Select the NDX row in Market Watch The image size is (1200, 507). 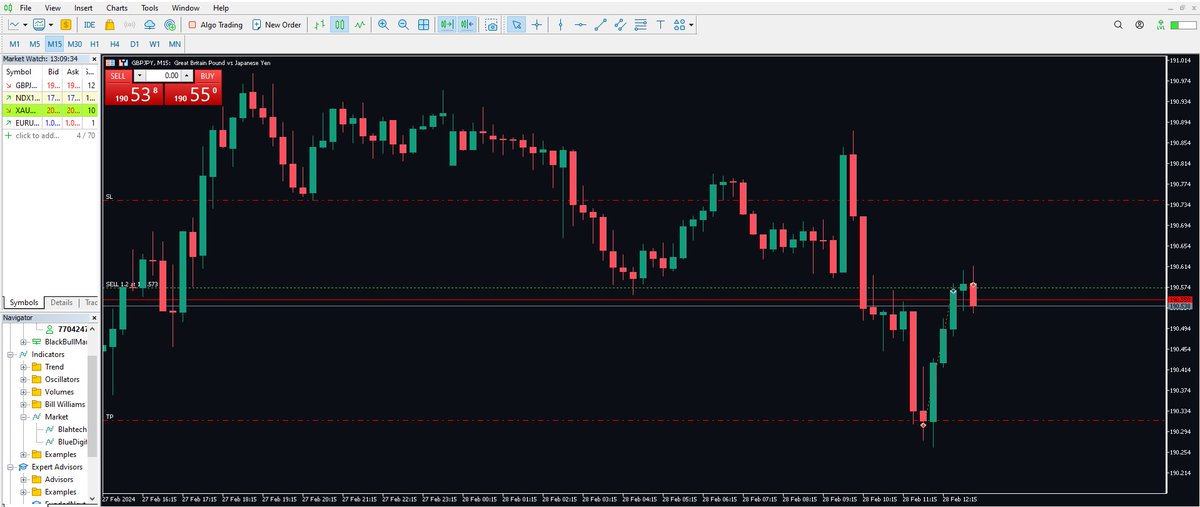pyautogui.click(x=50, y=98)
